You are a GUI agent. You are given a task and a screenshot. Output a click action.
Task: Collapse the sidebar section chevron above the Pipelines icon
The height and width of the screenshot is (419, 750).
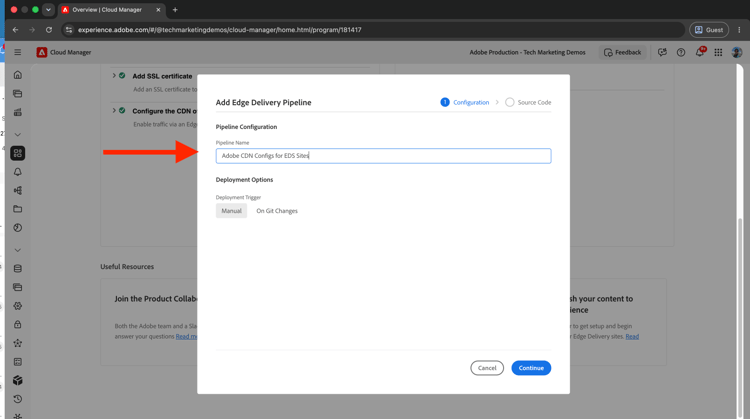(18, 135)
